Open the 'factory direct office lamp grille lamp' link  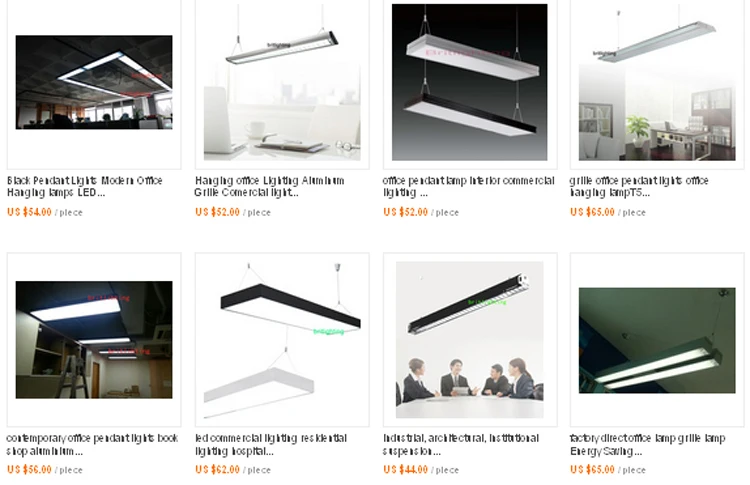click(x=648, y=444)
